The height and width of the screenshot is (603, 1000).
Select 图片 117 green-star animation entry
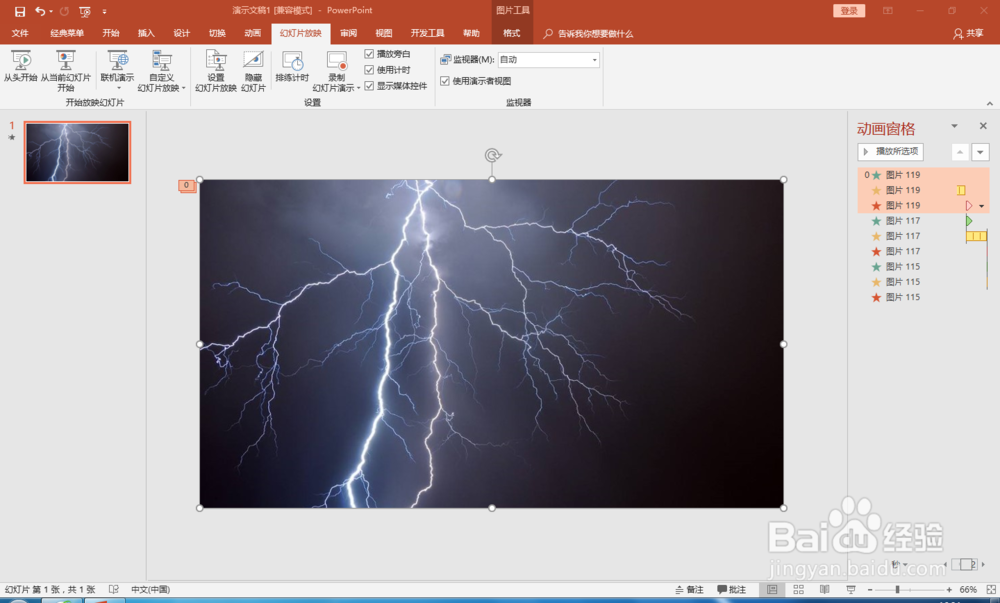[922, 221]
